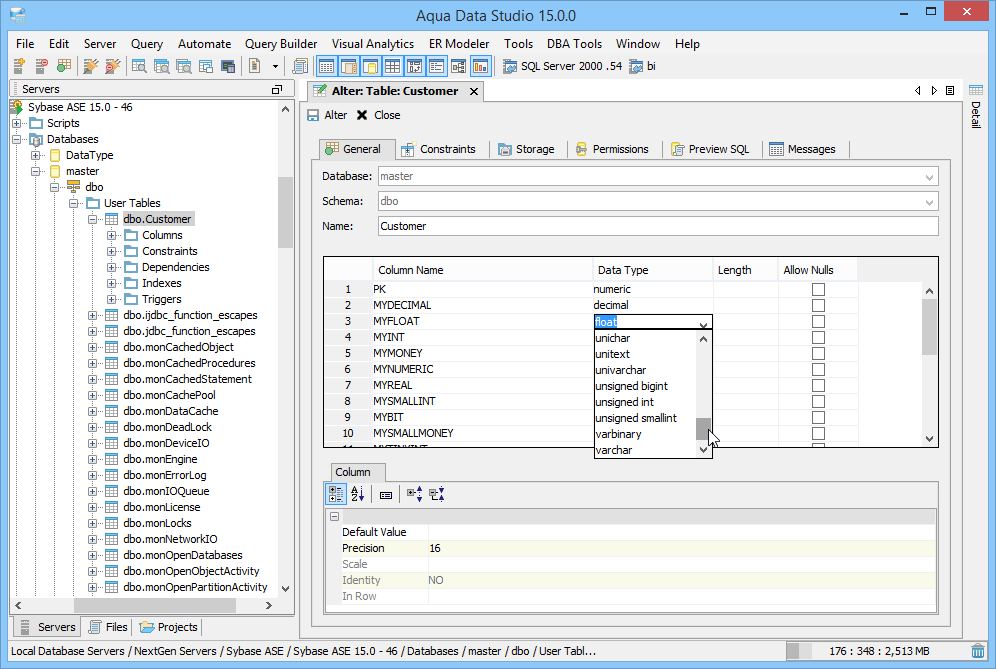Choose varchar from the data type list
This screenshot has height=669, width=996.
click(645, 450)
